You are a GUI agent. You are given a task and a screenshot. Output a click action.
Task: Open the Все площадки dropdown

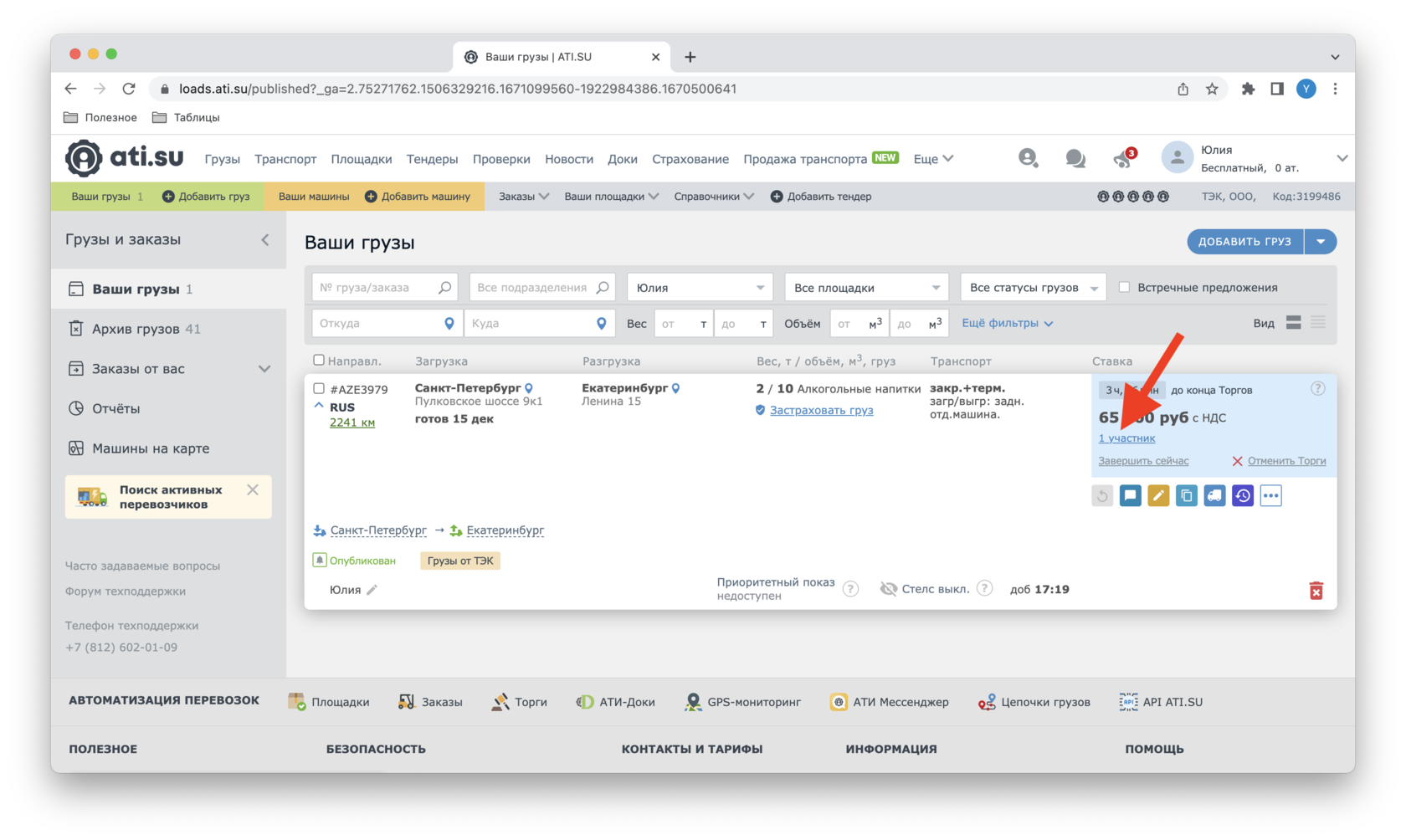(866, 288)
